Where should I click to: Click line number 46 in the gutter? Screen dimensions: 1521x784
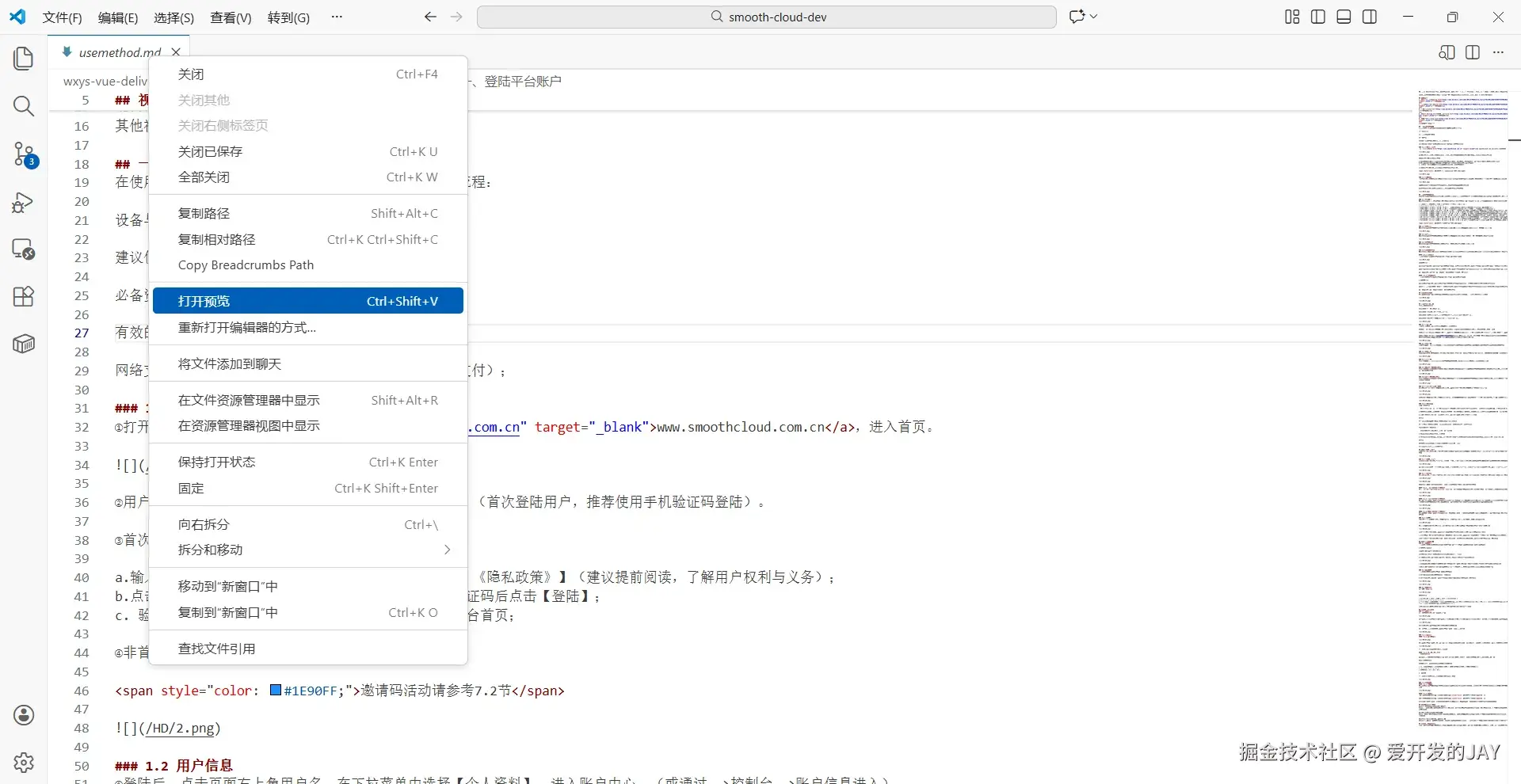pyautogui.click(x=82, y=691)
